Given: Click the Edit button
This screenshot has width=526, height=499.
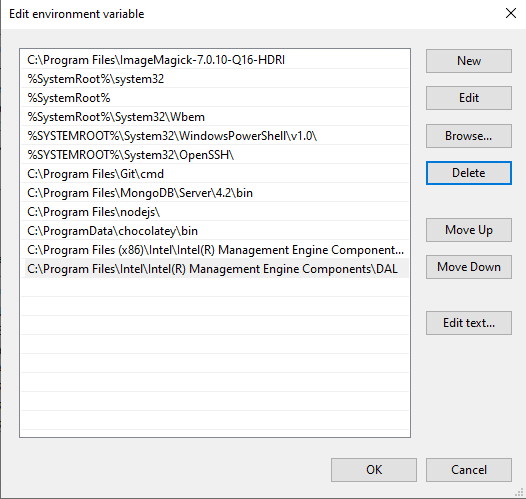Looking at the screenshot, I should tap(469, 98).
